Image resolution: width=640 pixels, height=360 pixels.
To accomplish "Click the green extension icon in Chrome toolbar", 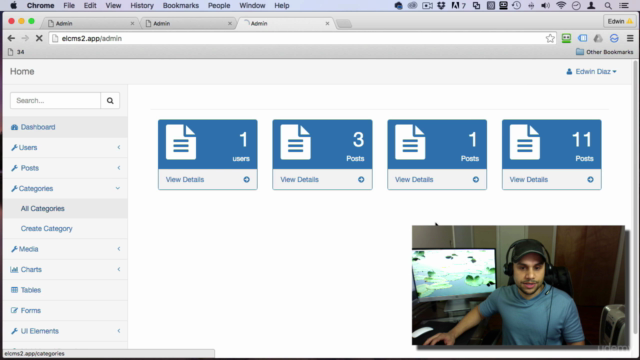I will pos(567,38).
